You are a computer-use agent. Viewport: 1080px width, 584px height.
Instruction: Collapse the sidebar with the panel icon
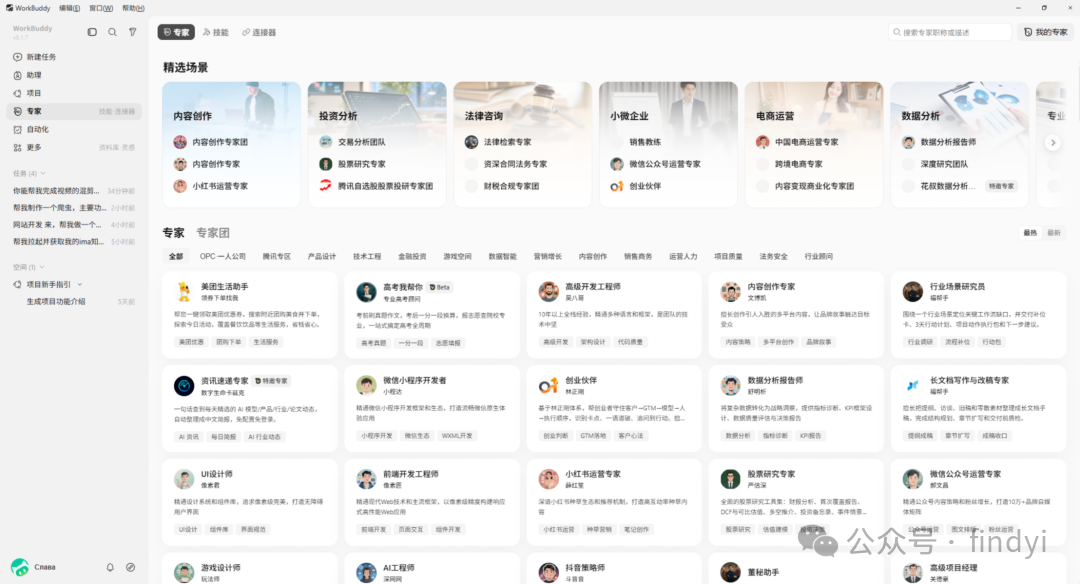tap(92, 32)
